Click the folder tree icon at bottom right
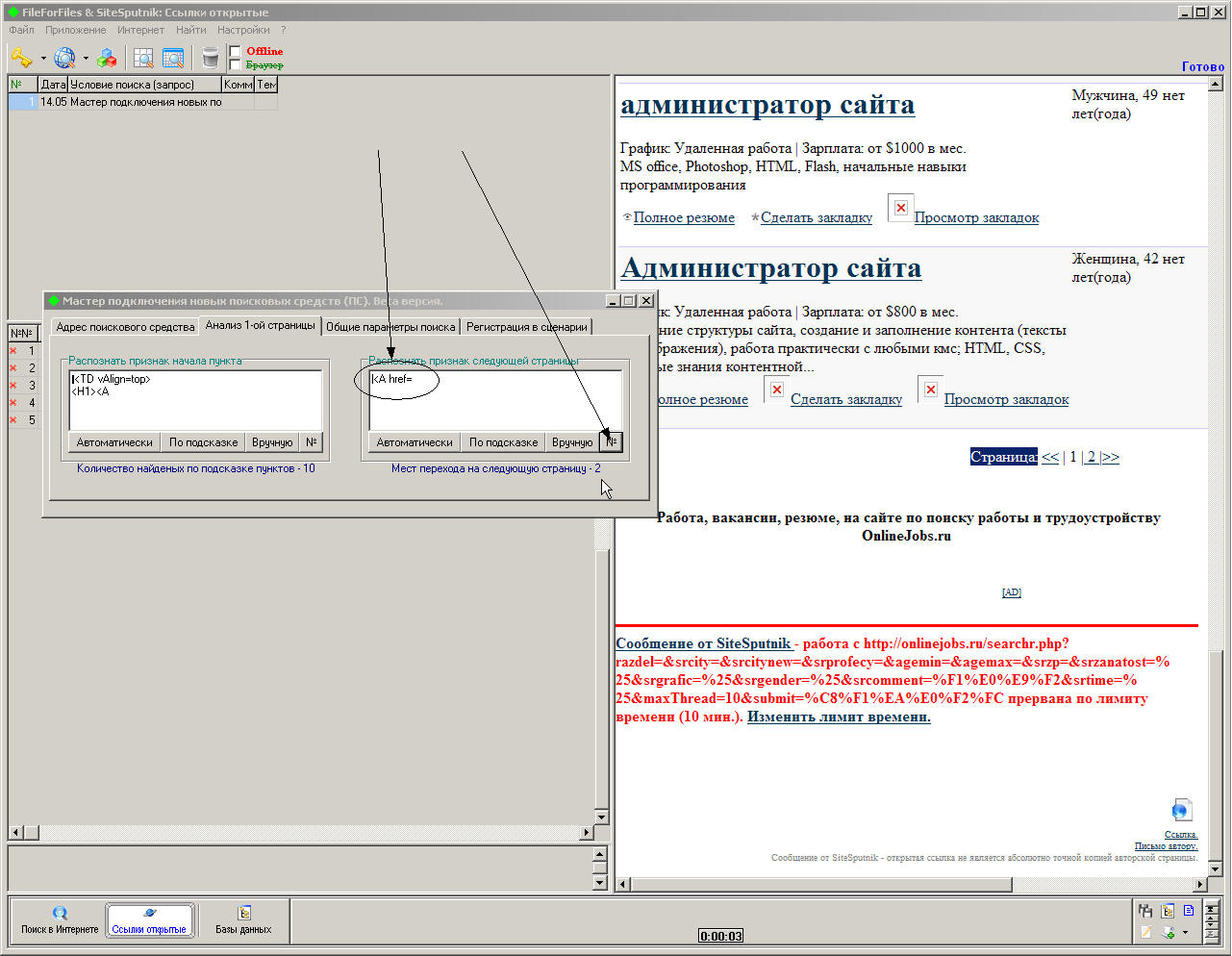The width and height of the screenshot is (1232, 956). point(1168,911)
